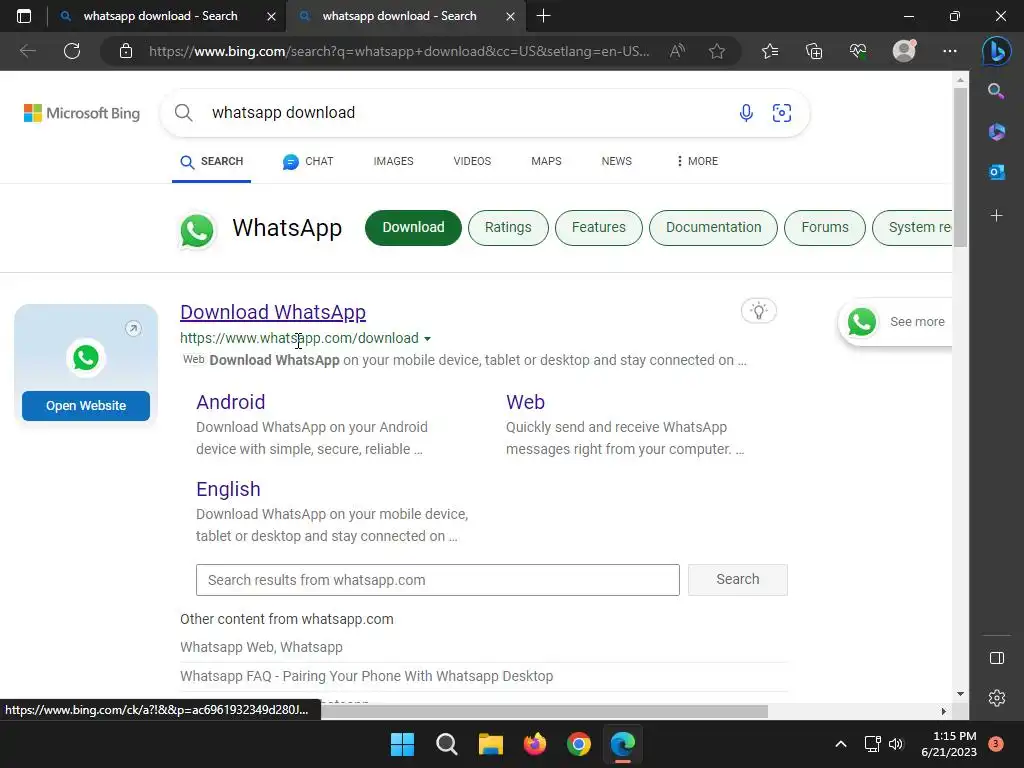This screenshot has width=1024, height=768.
Task: Toggle the sidebar panel layout icon
Action: [x=997, y=658]
